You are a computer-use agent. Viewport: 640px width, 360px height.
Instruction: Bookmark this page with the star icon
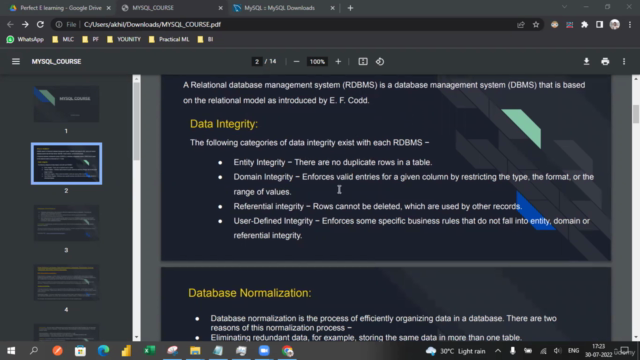coord(536,25)
